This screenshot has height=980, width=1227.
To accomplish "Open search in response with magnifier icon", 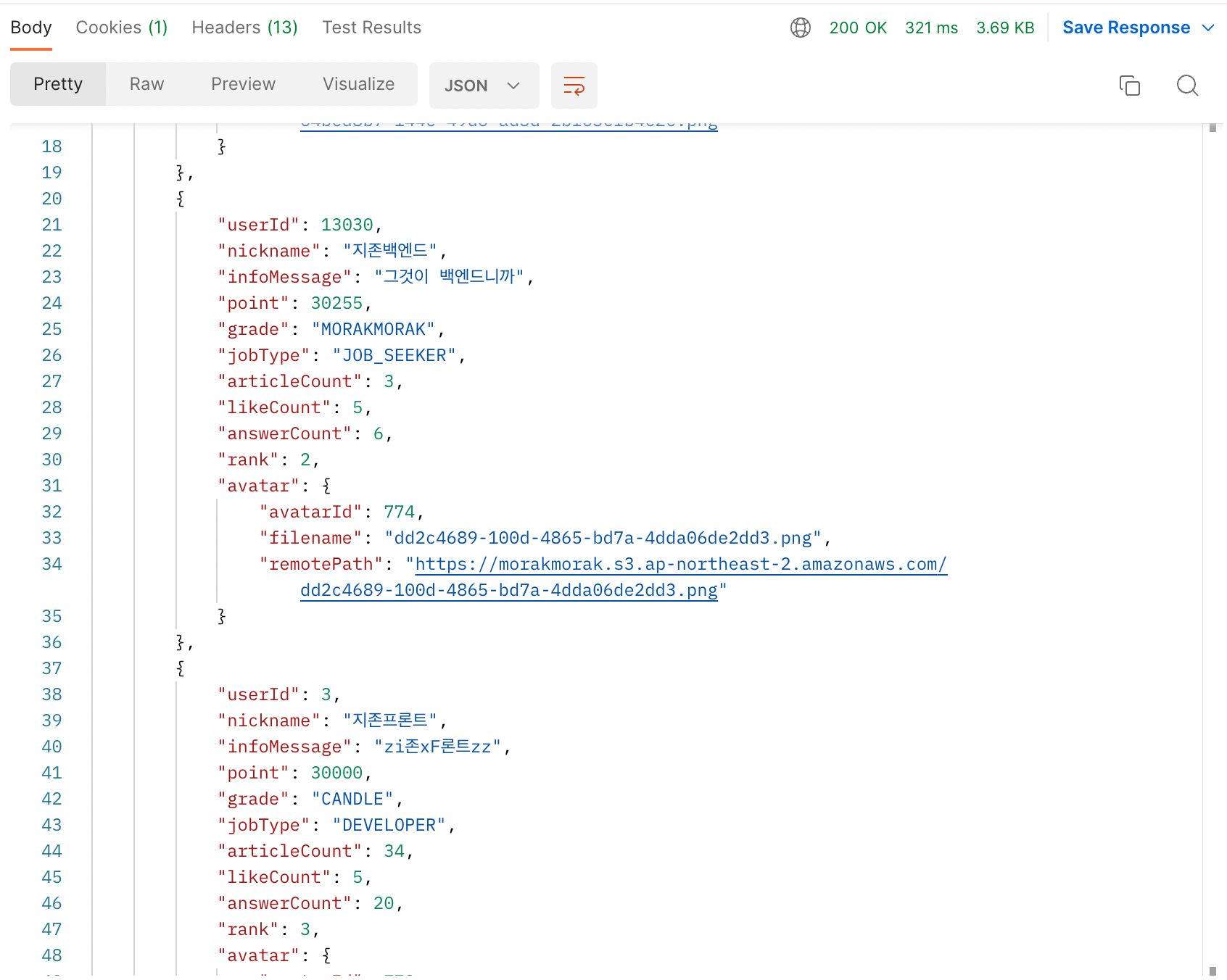I will (1187, 86).
